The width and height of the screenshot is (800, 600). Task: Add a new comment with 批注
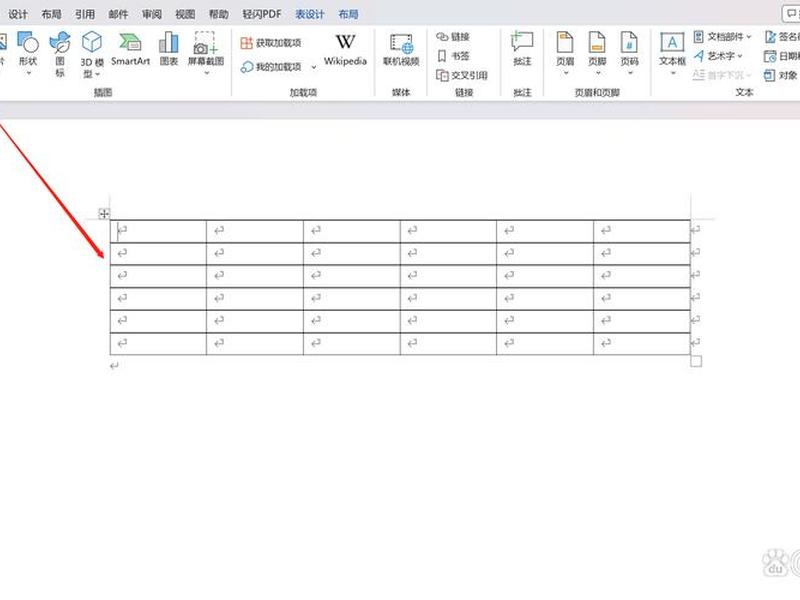(522, 49)
